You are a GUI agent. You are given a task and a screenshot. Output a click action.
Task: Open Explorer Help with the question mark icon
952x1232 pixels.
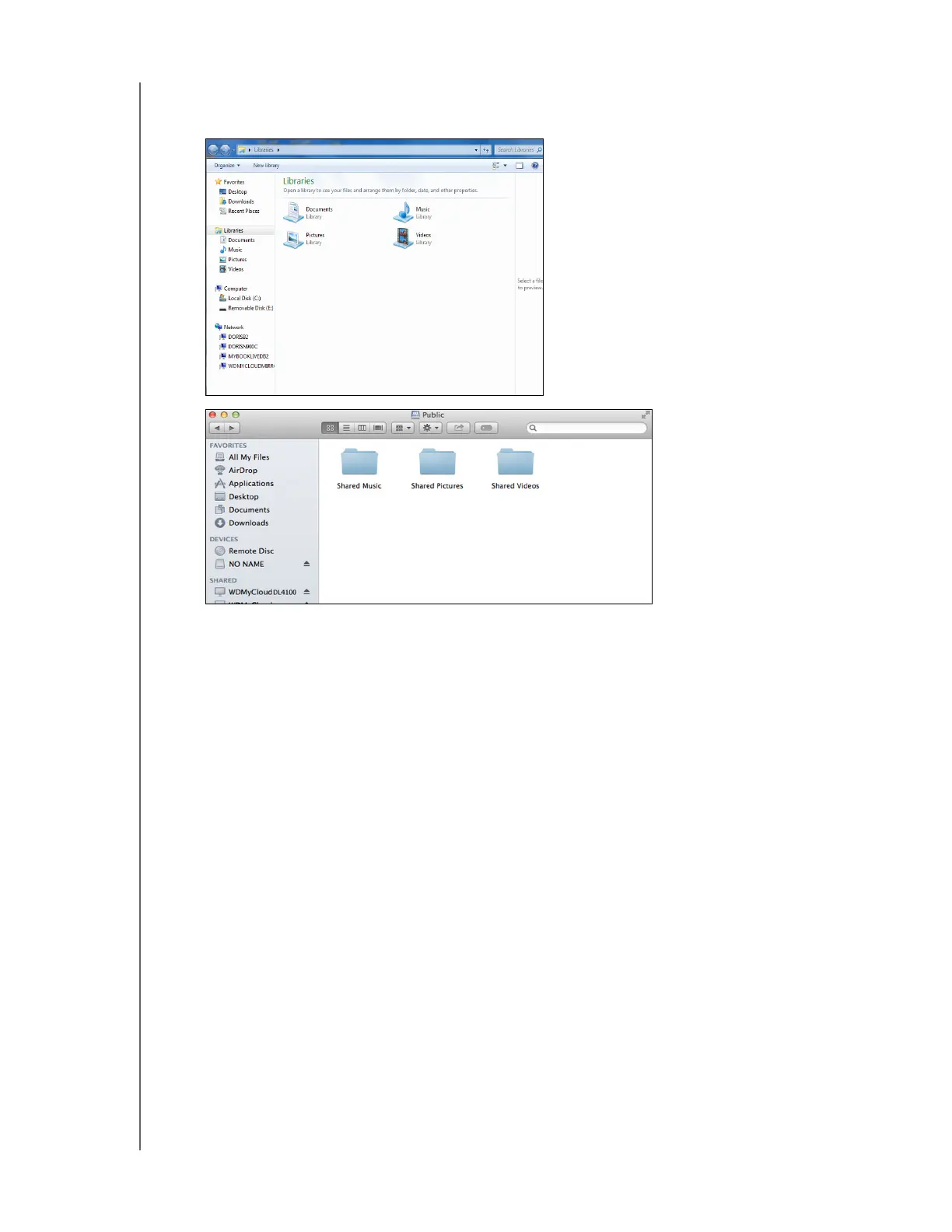pyautogui.click(x=535, y=166)
